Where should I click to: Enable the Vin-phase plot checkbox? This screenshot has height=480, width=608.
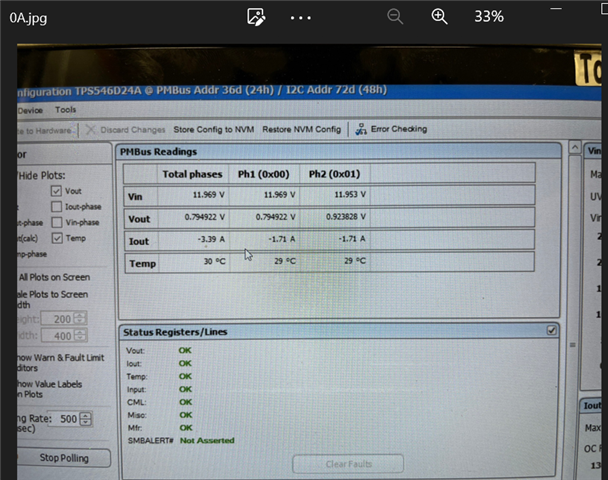click(57, 222)
